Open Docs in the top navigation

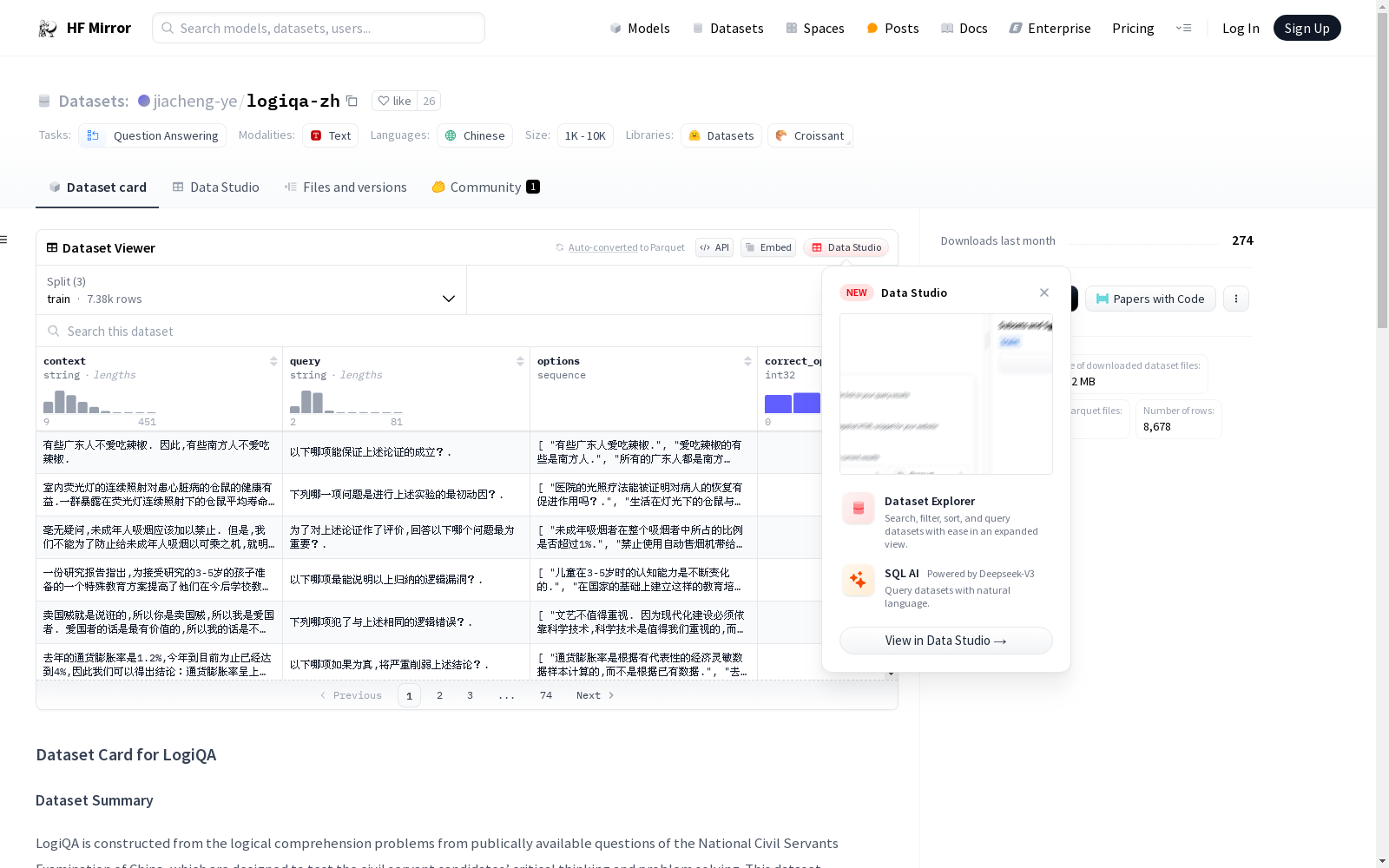point(964,28)
